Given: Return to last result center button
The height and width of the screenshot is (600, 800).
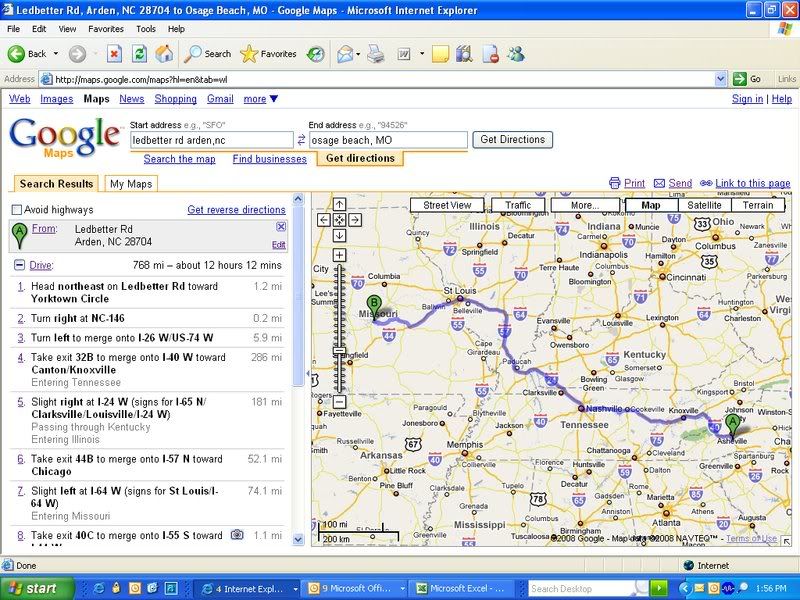Looking at the screenshot, I should coord(339,220).
